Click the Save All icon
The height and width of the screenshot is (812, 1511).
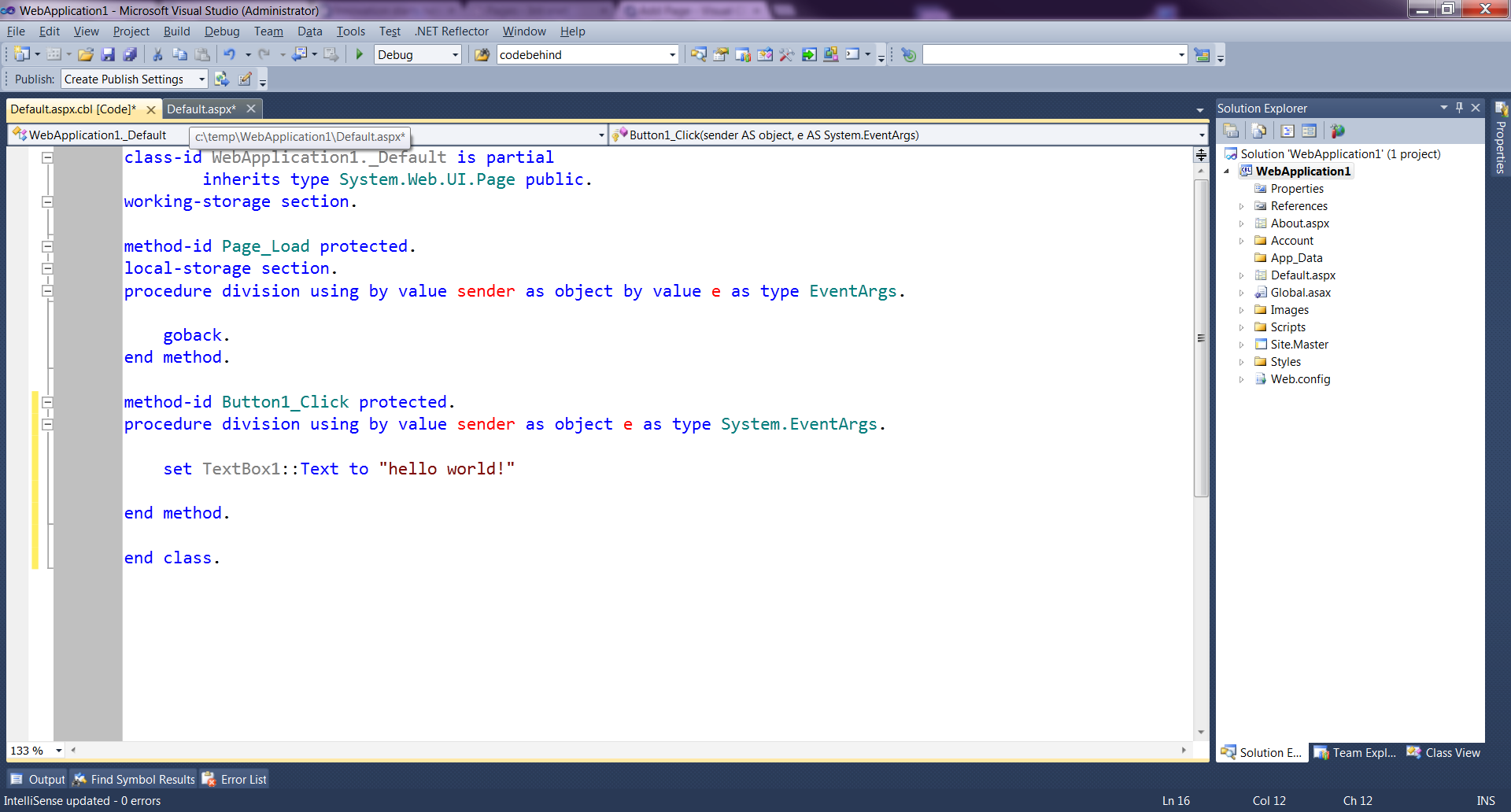coord(130,54)
